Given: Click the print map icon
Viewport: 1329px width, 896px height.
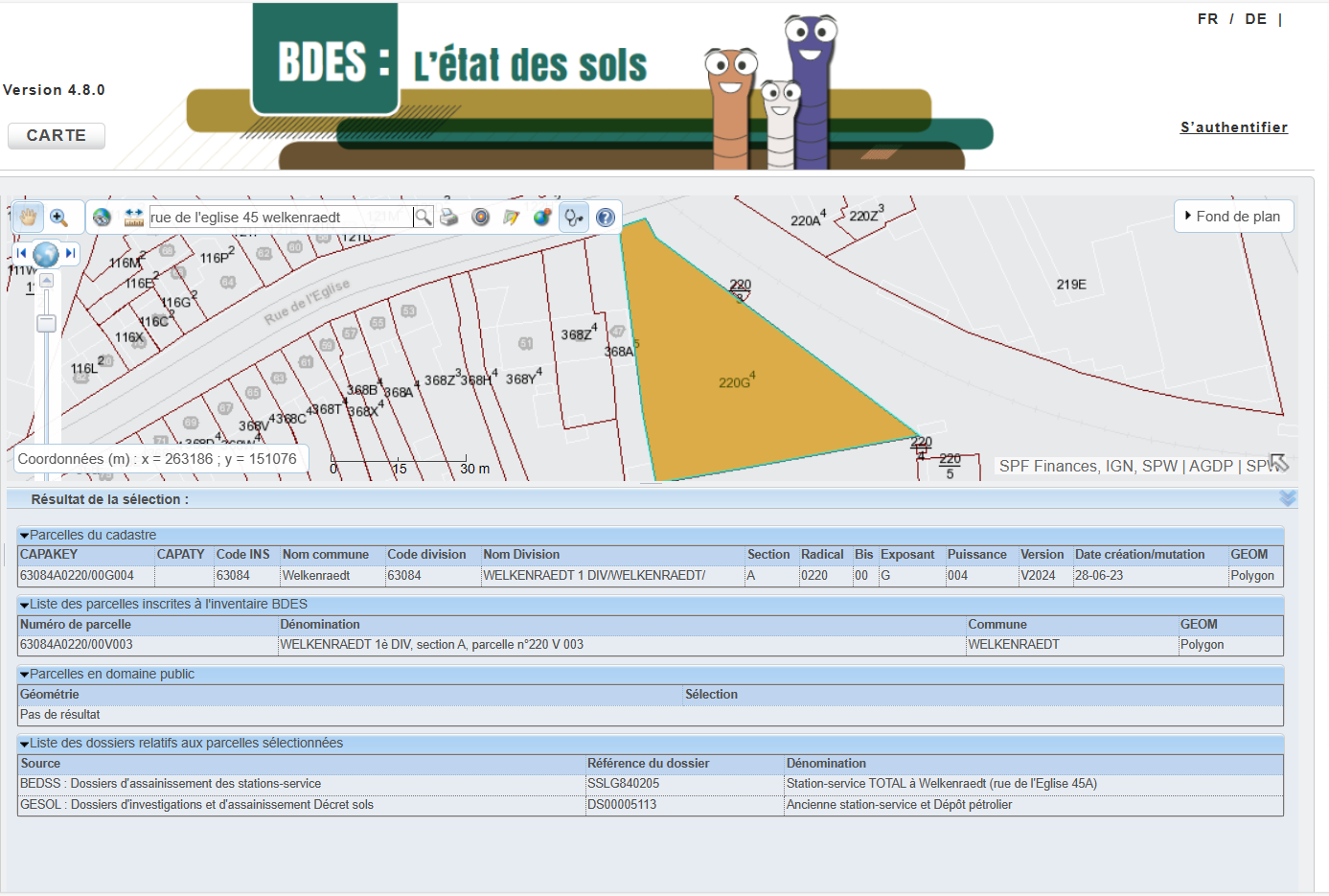Looking at the screenshot, I should (x=448, y=218).
